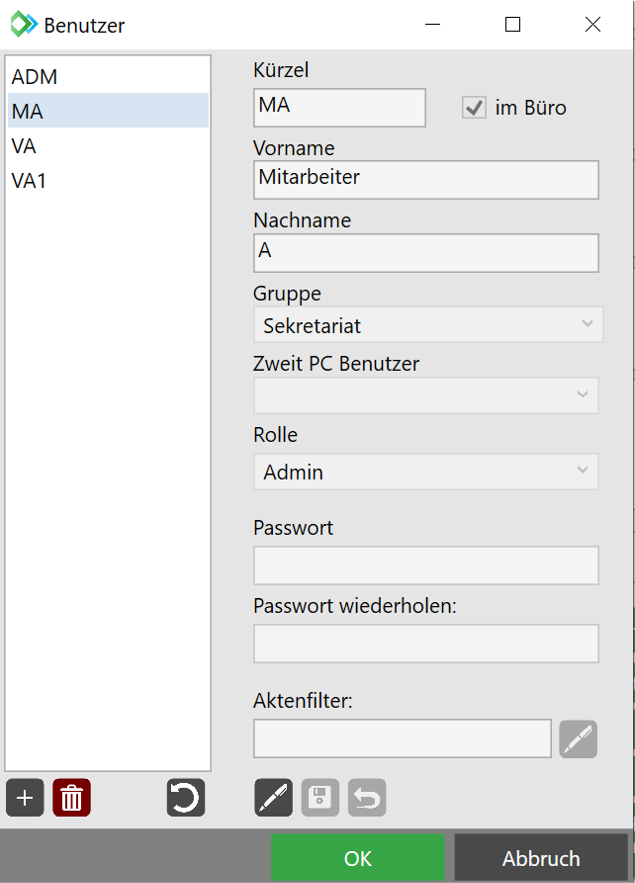Toggle the 'im Büro' checkbox
Viewport: 635px width, 883px height.
pyautogui.click(x=474, y=108)
